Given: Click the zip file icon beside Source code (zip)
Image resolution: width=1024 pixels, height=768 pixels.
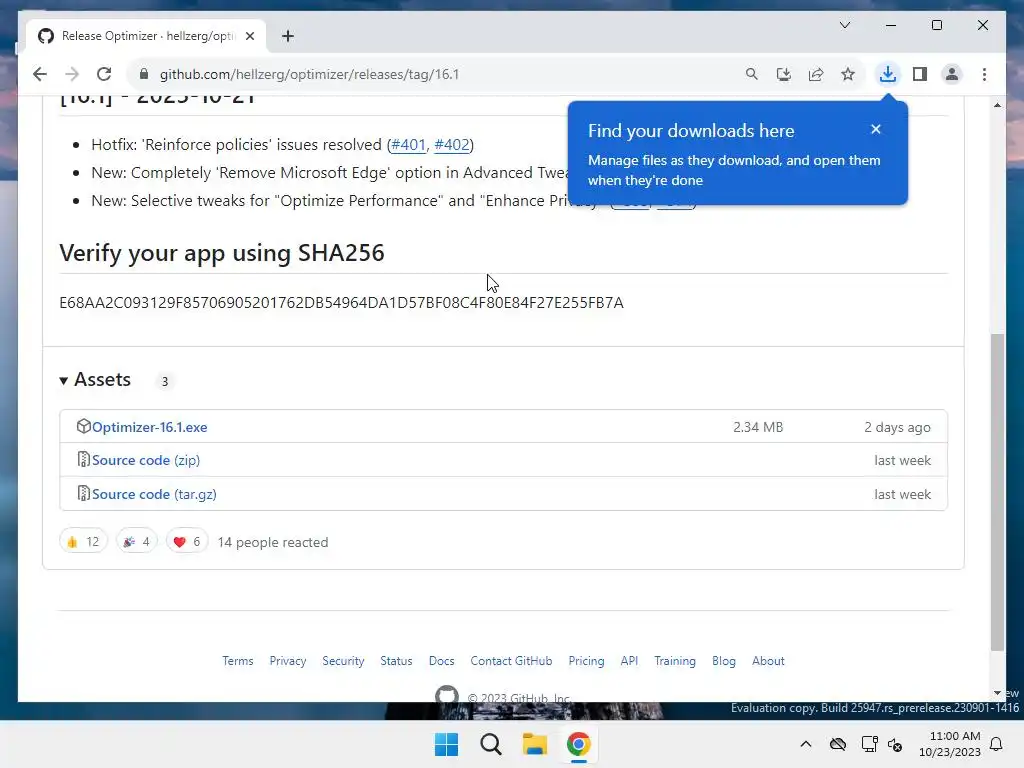Looking at the screenshot, I should point(84,460).
